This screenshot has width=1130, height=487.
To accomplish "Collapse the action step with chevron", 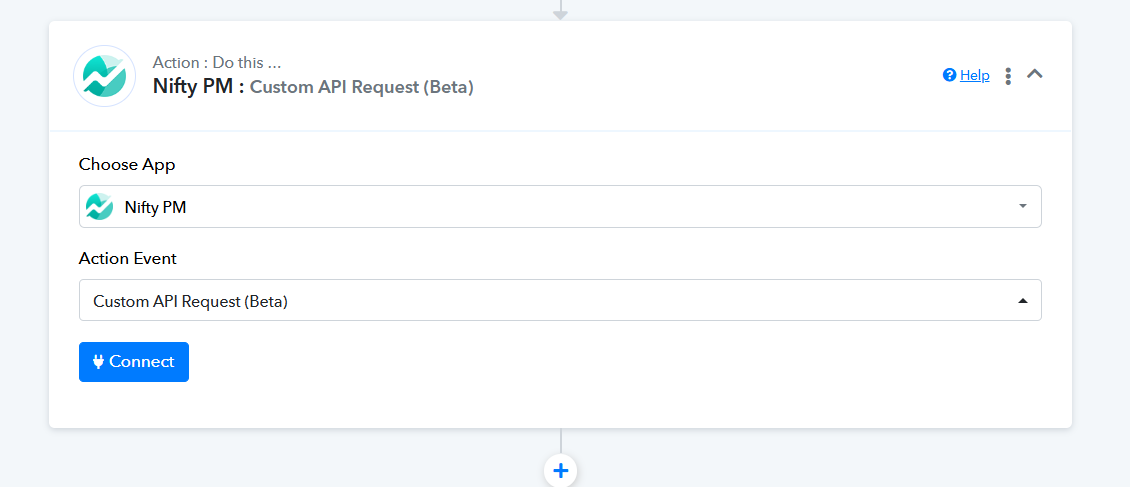I will (x=1034, y=73).
